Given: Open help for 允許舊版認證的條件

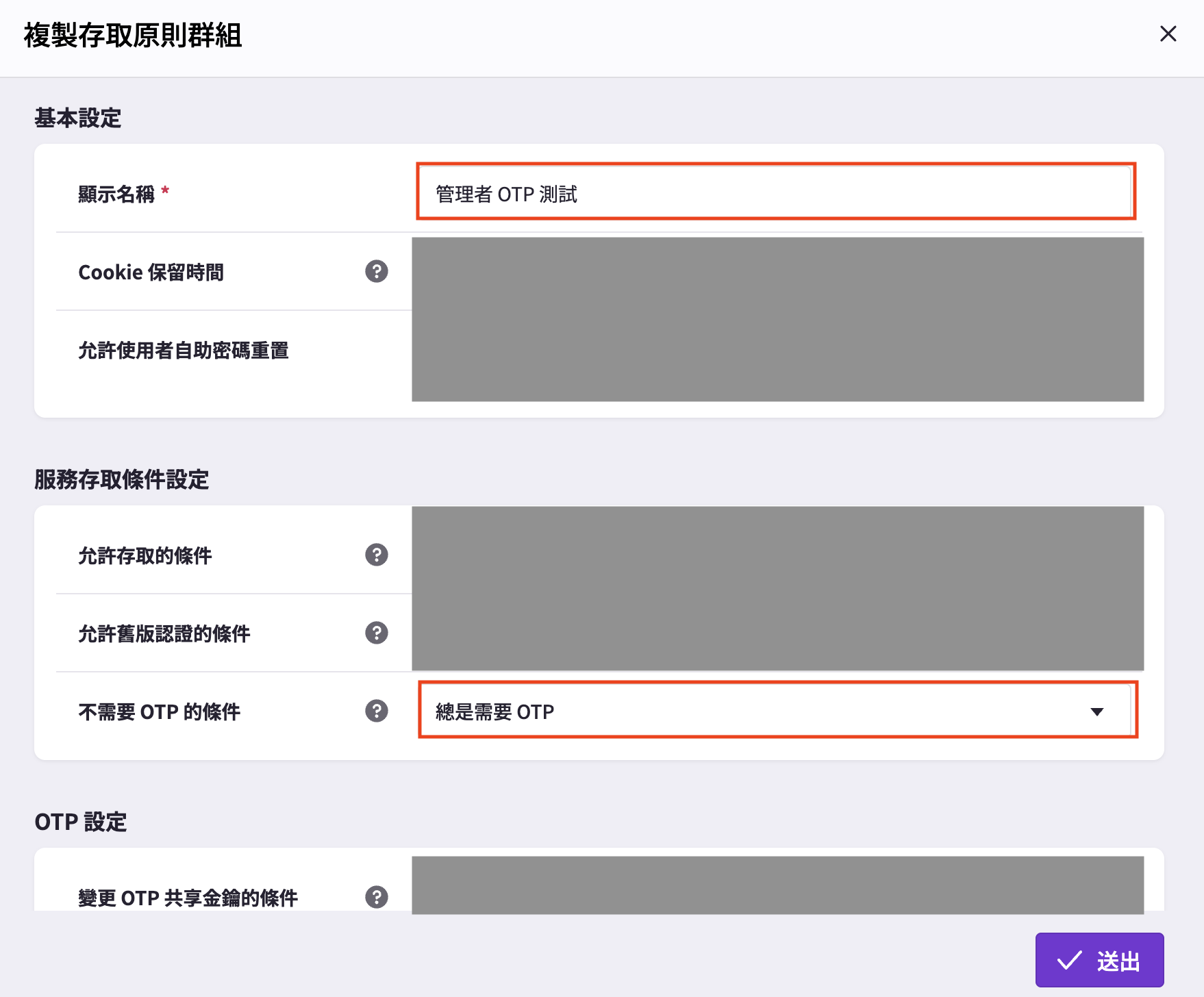Looking at the screenshot, I should pyautogui.click(x=376, y=633).
